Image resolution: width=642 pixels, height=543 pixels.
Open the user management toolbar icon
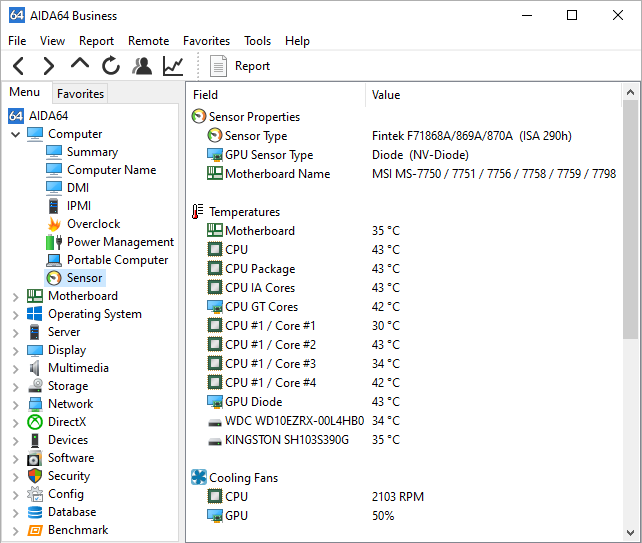point(142,66)
